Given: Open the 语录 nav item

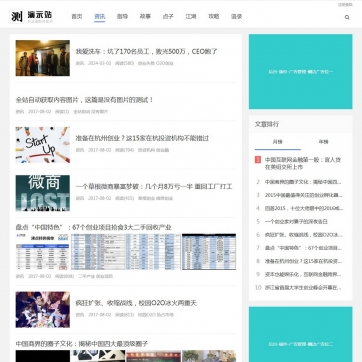Looking at the screenshot, I should coord(236,16).
